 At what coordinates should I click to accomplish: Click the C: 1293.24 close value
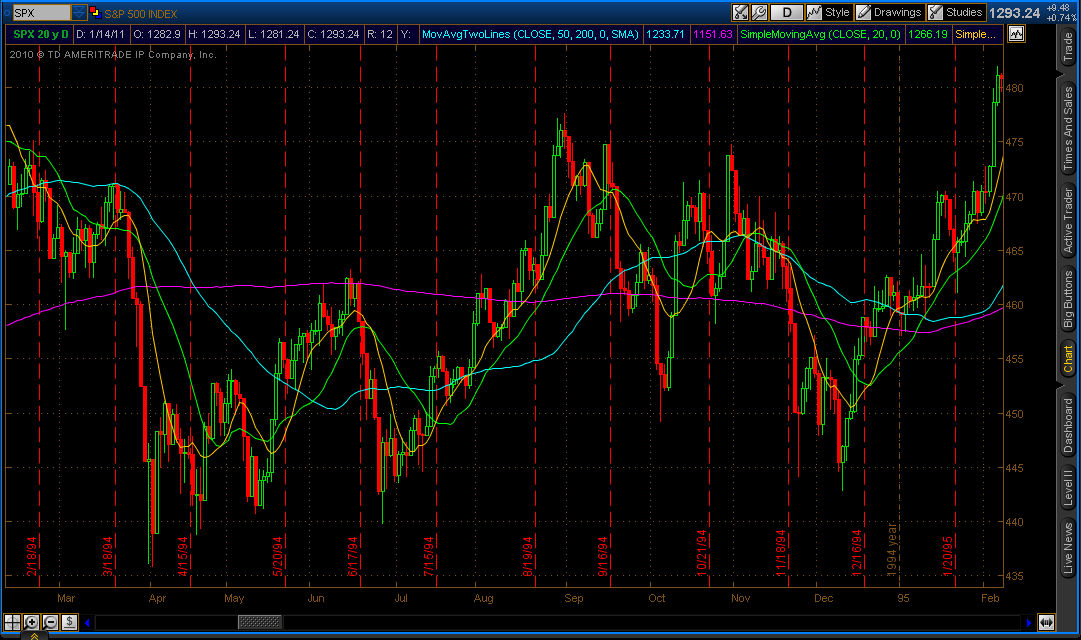click(x=333, y=34)
